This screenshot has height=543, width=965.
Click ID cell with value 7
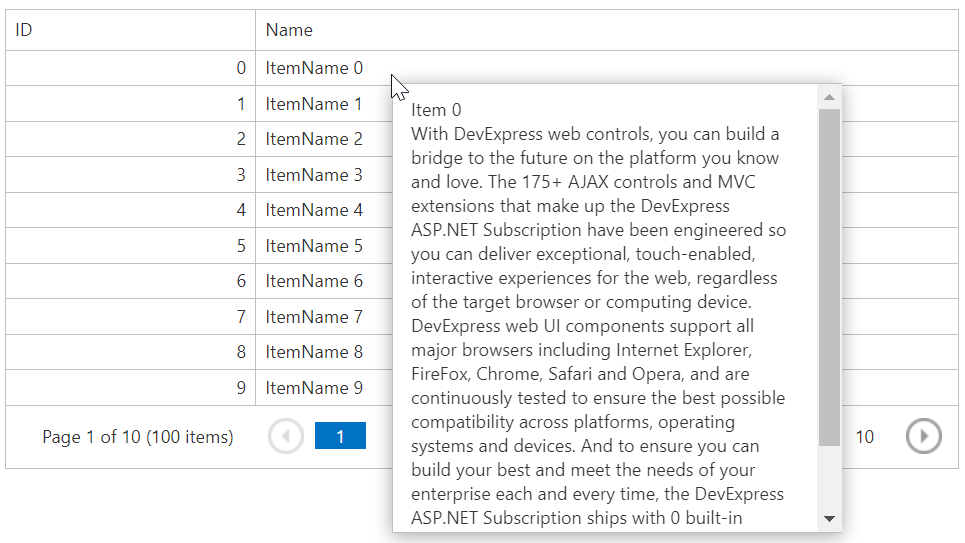click(130, 316)
